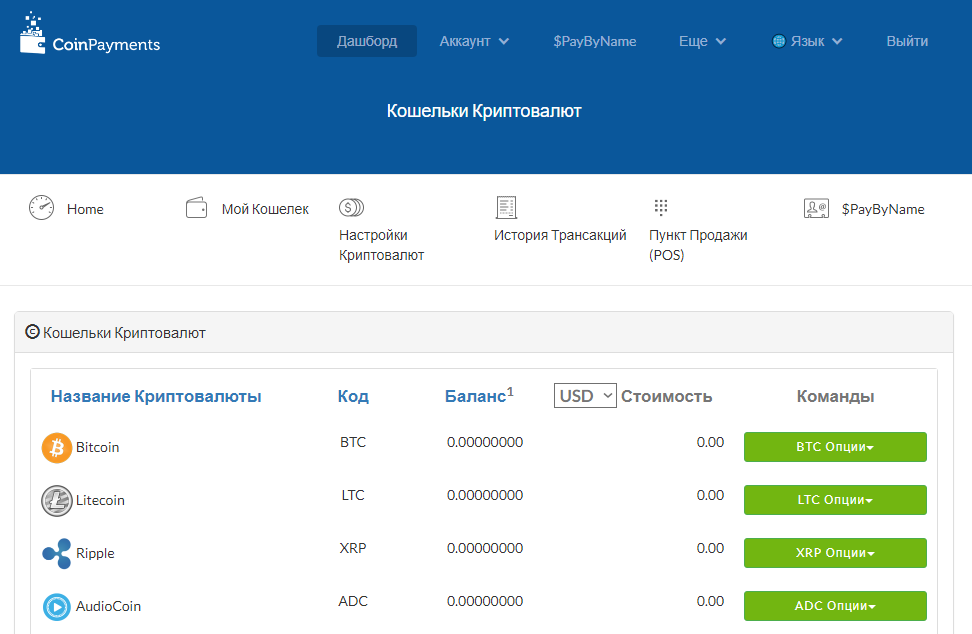Click the keypad icon above Пункт Продажи

click(x=661, y=207)
